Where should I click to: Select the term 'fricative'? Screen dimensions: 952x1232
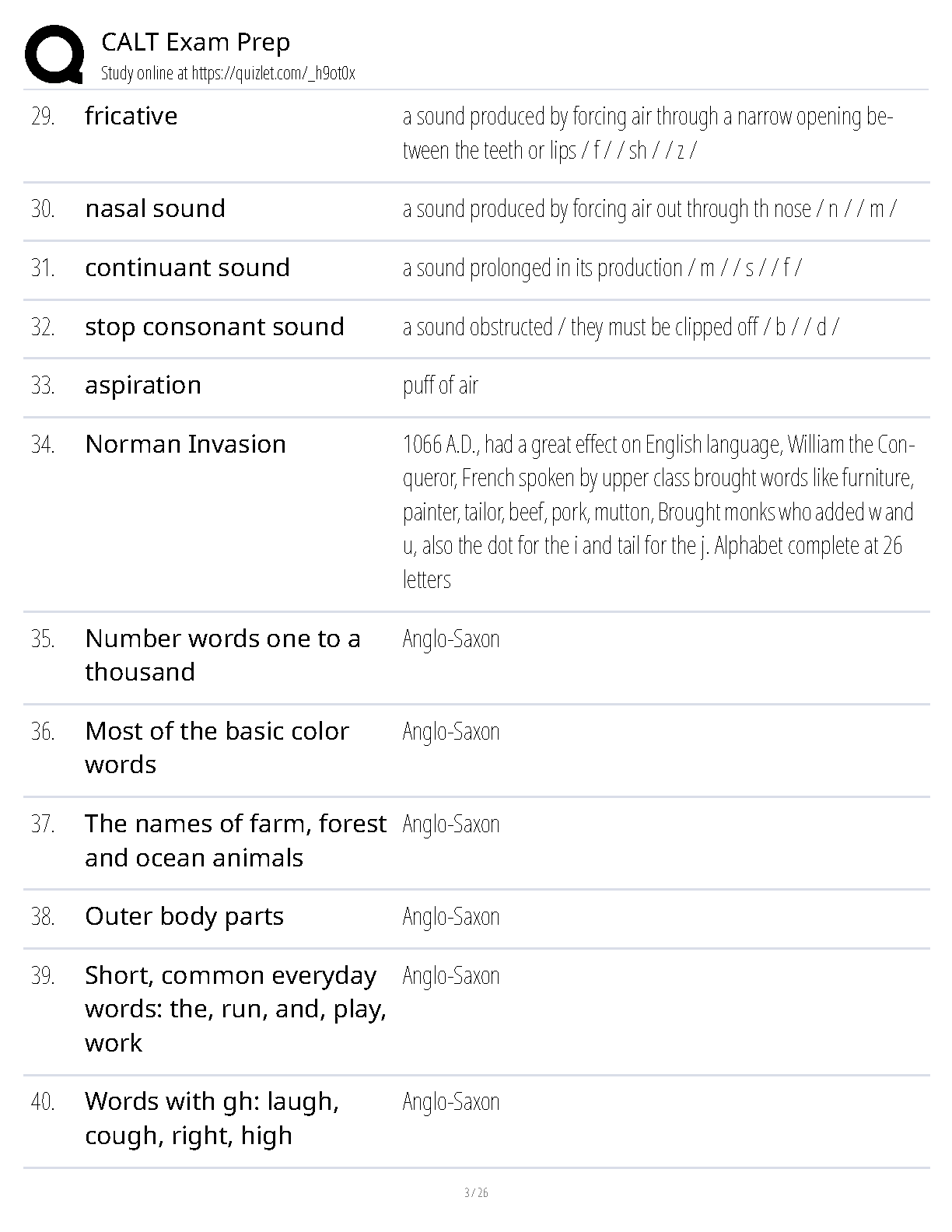point(131,116)
